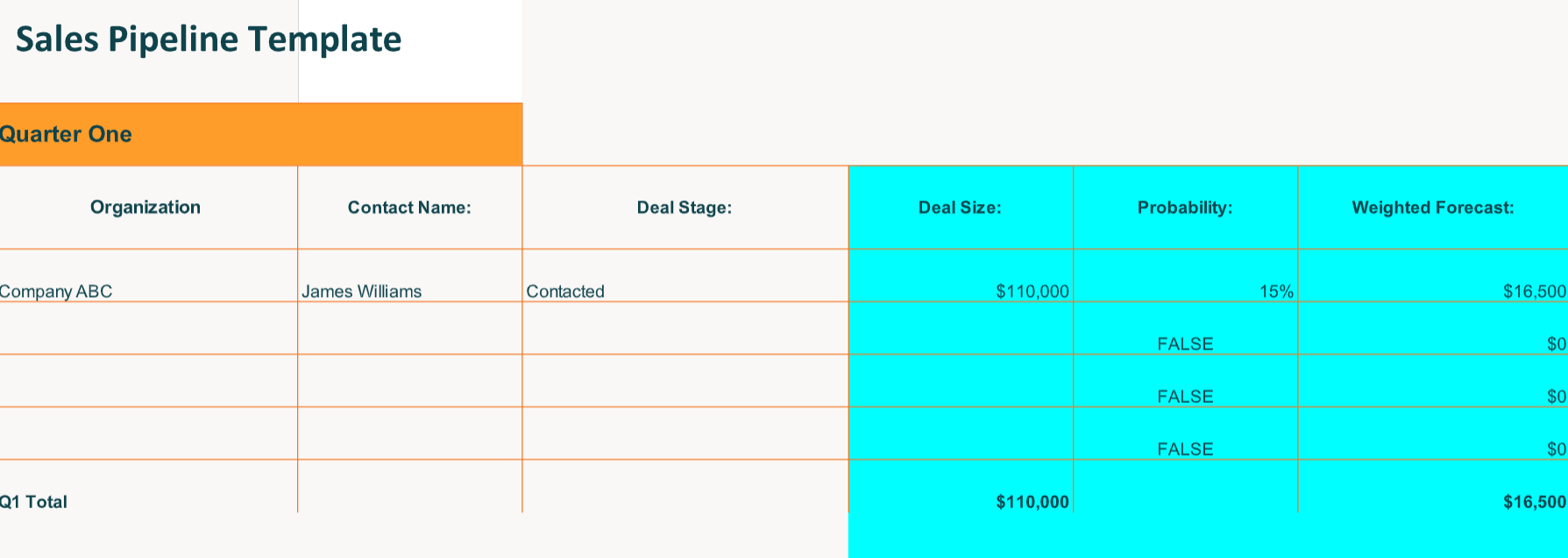Select the Deal Size header cell
Screen dimensions: 1568x558
961,208
